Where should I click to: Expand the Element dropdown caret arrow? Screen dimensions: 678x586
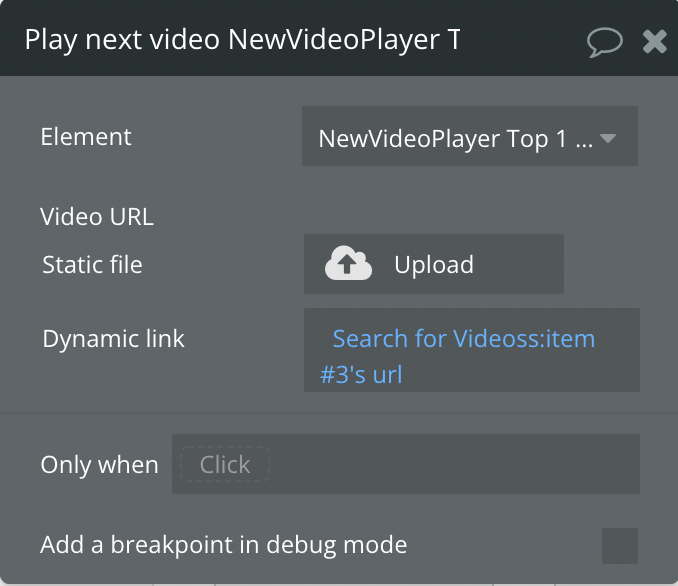pyautogui.click(x=608, y=138)
